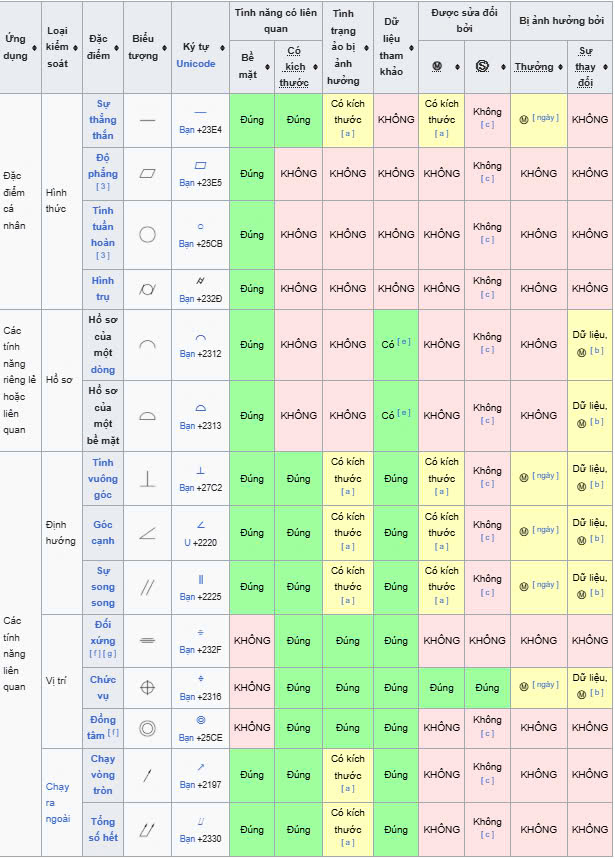The height and width of the screenshot is (859, 615).
Task: Click the flatness parallelogram symbol image
Action: [147, 174]
